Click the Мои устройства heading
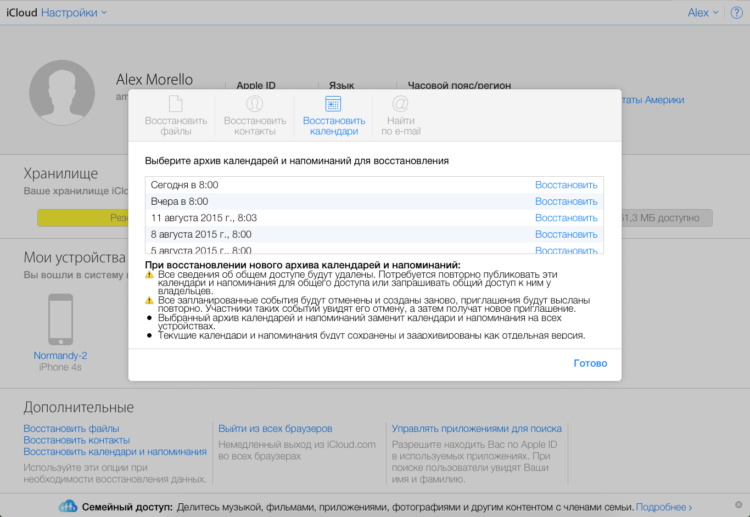This screenshot has height=517, width=750. tap(75, 257)
